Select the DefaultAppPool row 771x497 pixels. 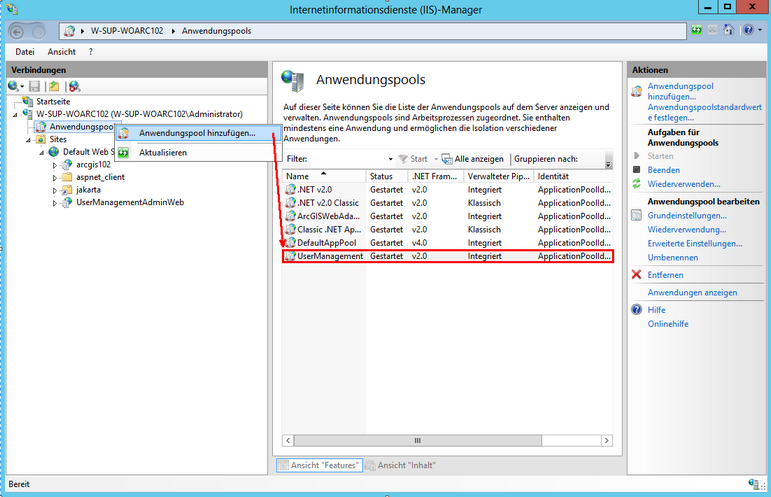click(x=447, y=243)
